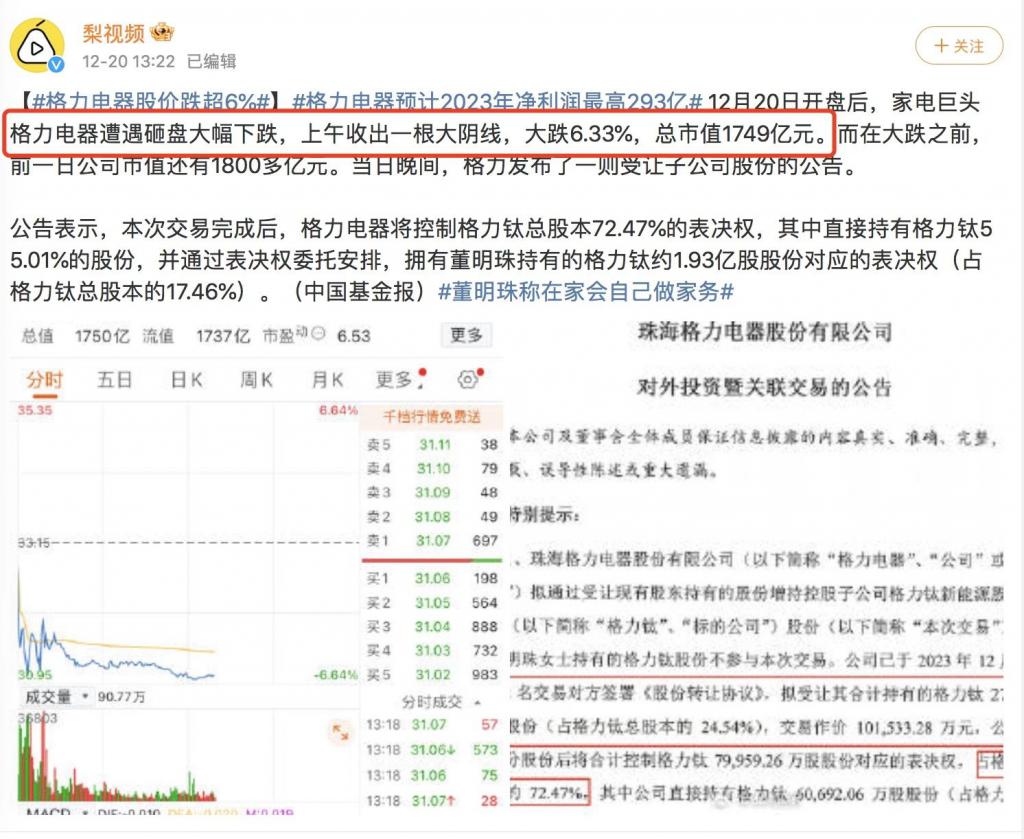Click the 更多 button beside 市盈 value

(466, 336)
